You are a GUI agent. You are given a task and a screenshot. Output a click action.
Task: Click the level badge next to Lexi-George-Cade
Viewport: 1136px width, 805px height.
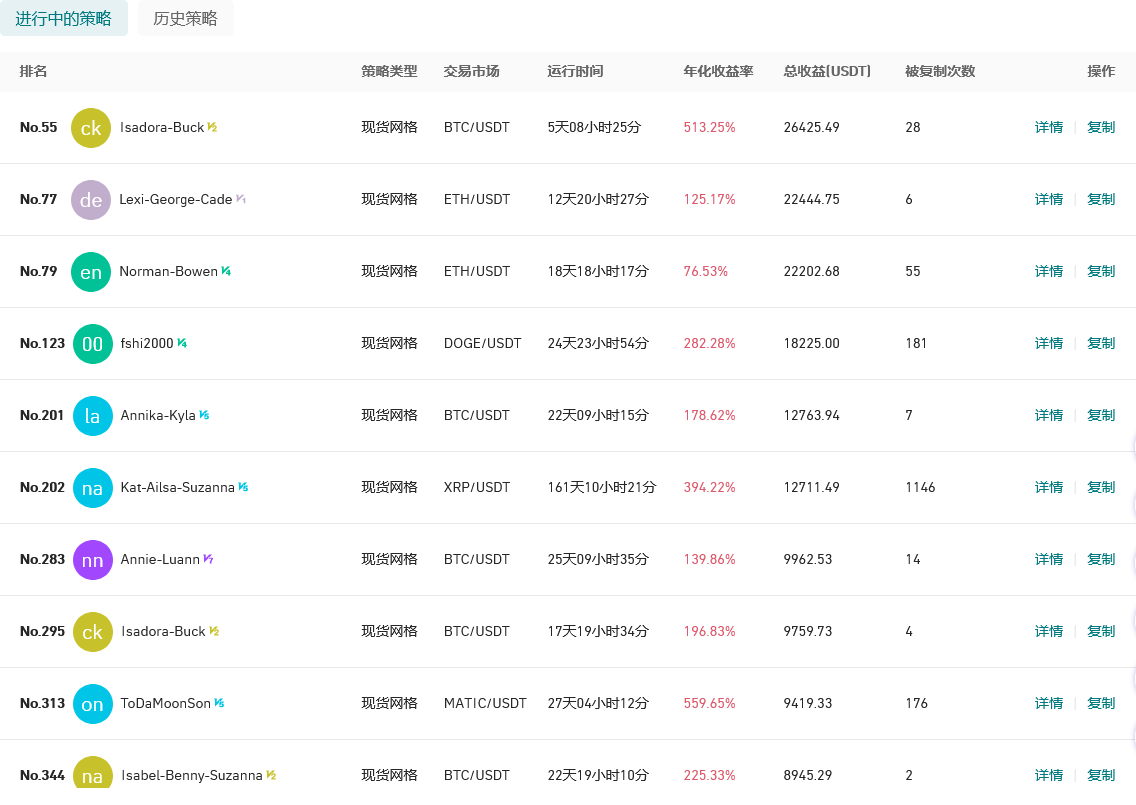point(241,199)
